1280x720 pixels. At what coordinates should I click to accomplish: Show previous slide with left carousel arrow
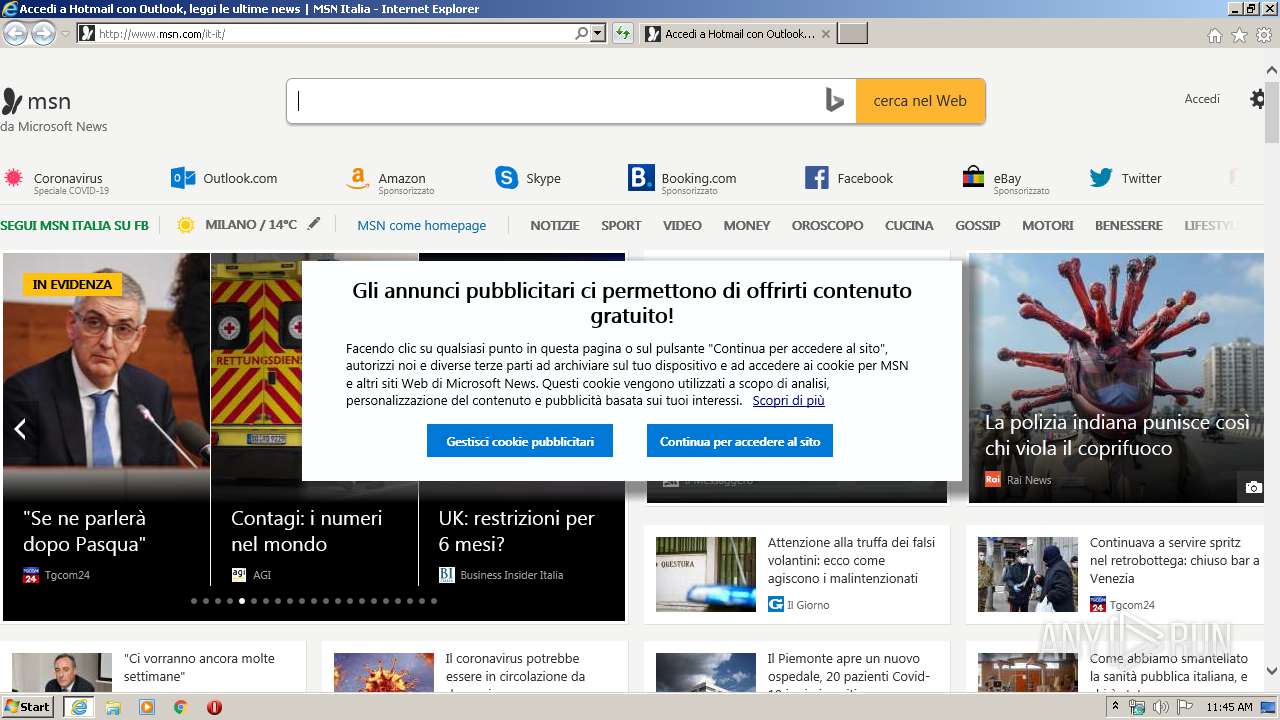tap(19, 429)
